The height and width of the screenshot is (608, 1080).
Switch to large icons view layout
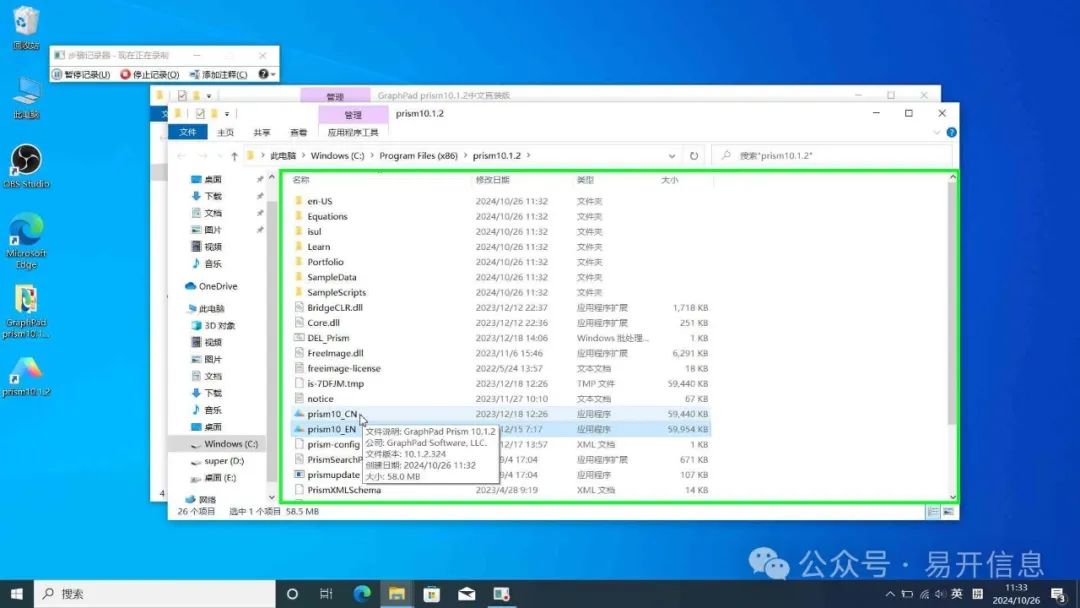click(948, 512)
